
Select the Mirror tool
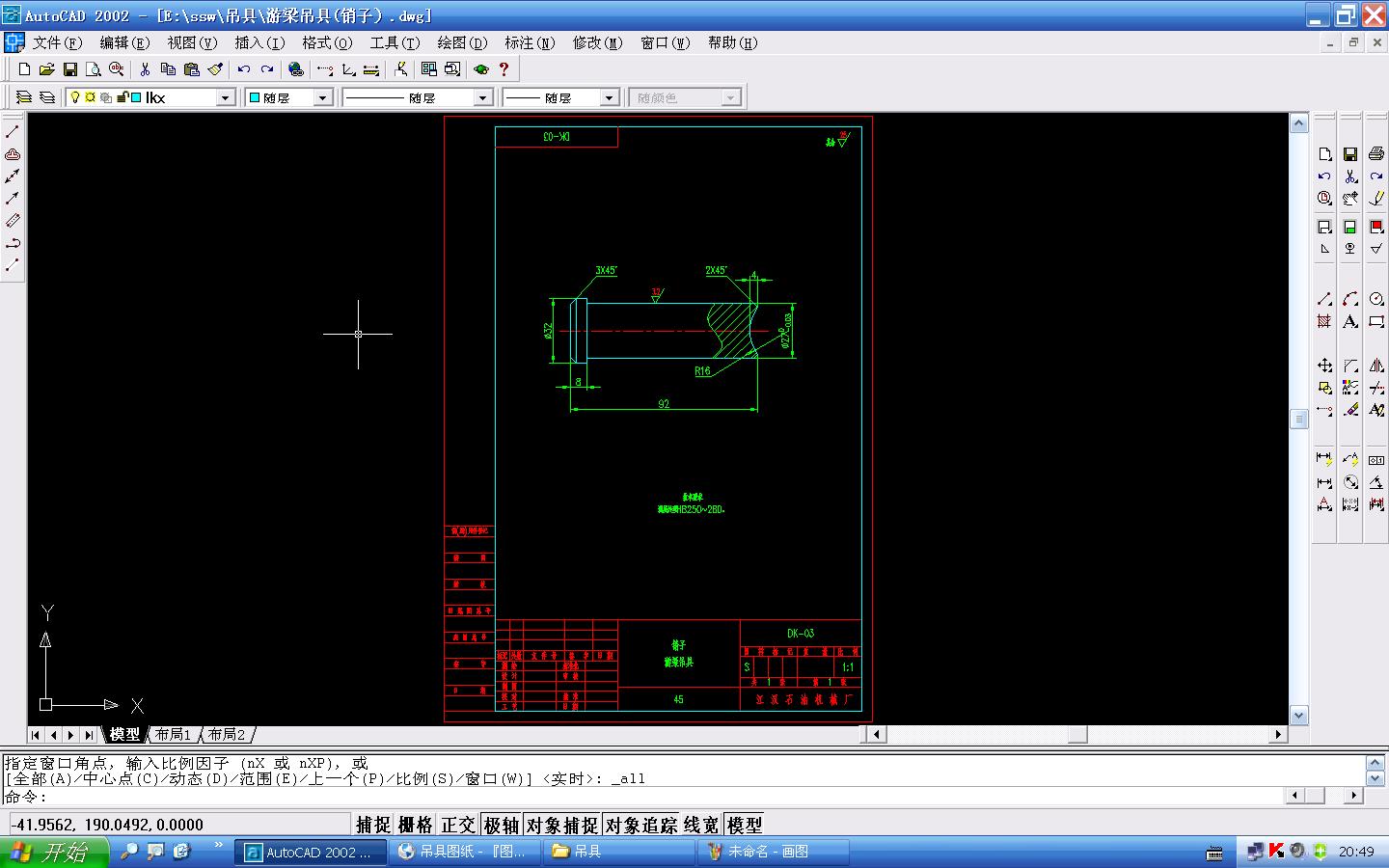click(x=1376, y=366)
